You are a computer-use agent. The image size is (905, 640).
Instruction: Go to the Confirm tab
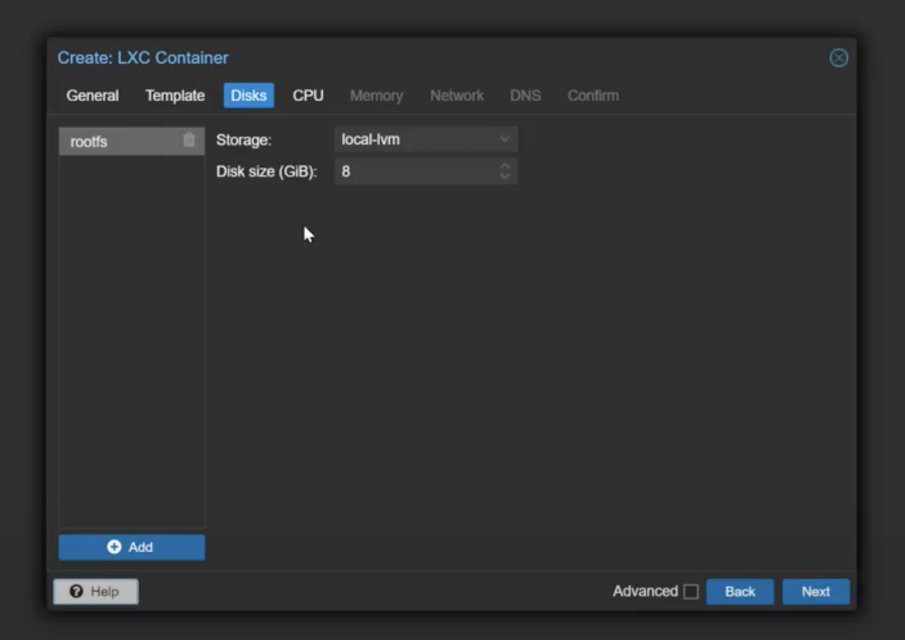593,96
